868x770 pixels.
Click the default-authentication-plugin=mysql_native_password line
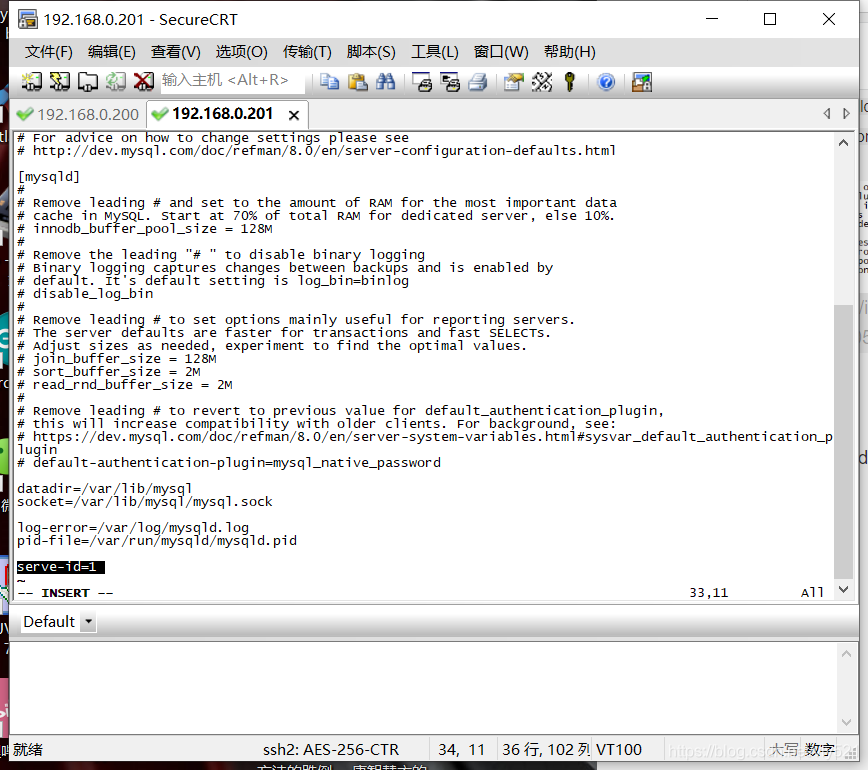click(229, 462)
